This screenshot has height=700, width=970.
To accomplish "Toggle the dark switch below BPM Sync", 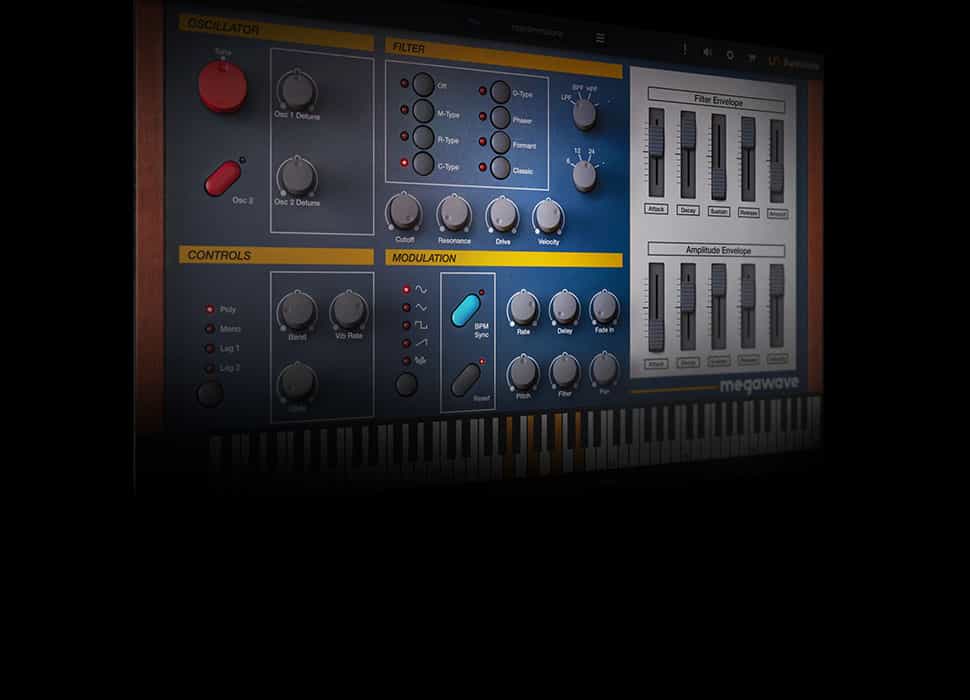I will 466,379.
